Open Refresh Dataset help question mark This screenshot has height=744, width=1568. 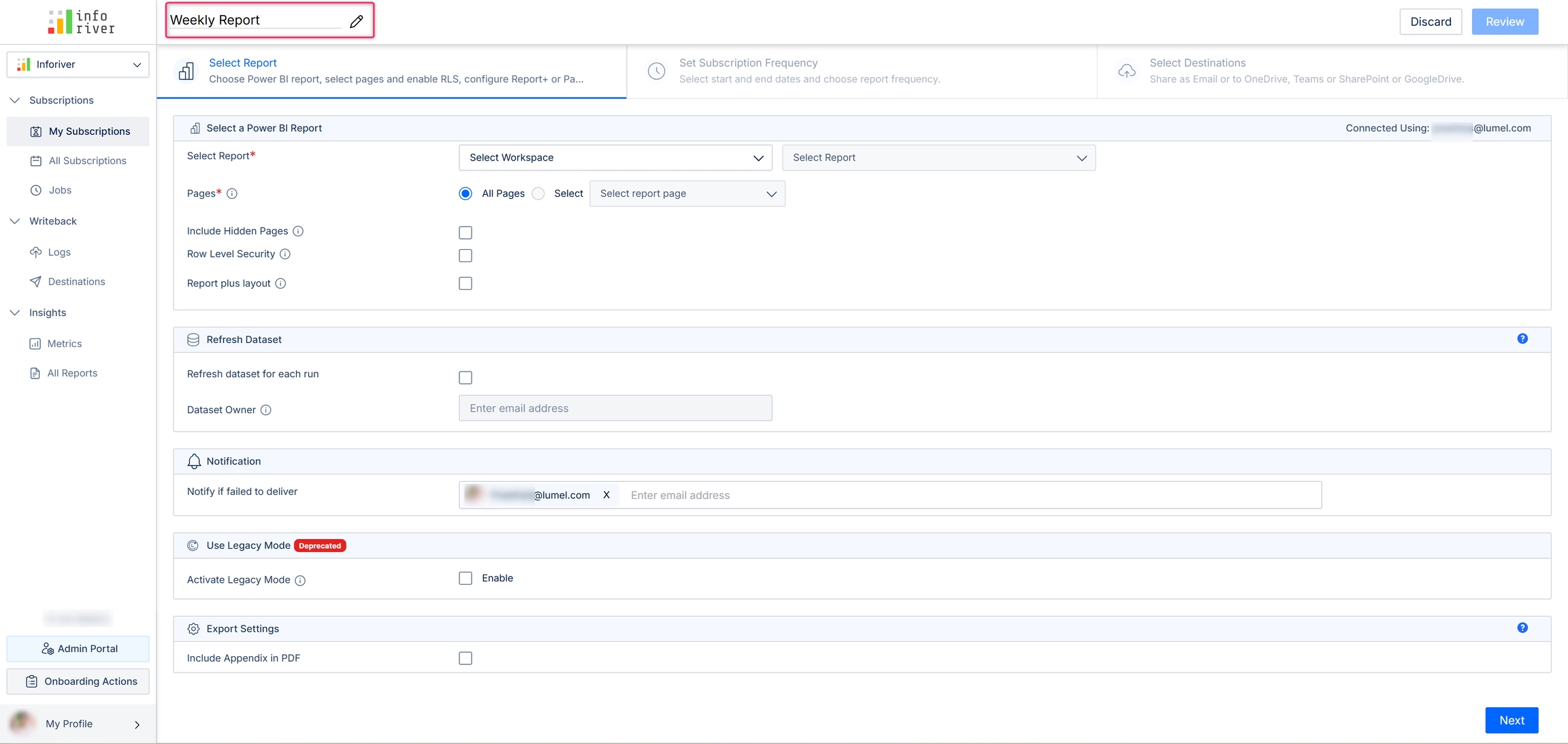(1522, 339)
